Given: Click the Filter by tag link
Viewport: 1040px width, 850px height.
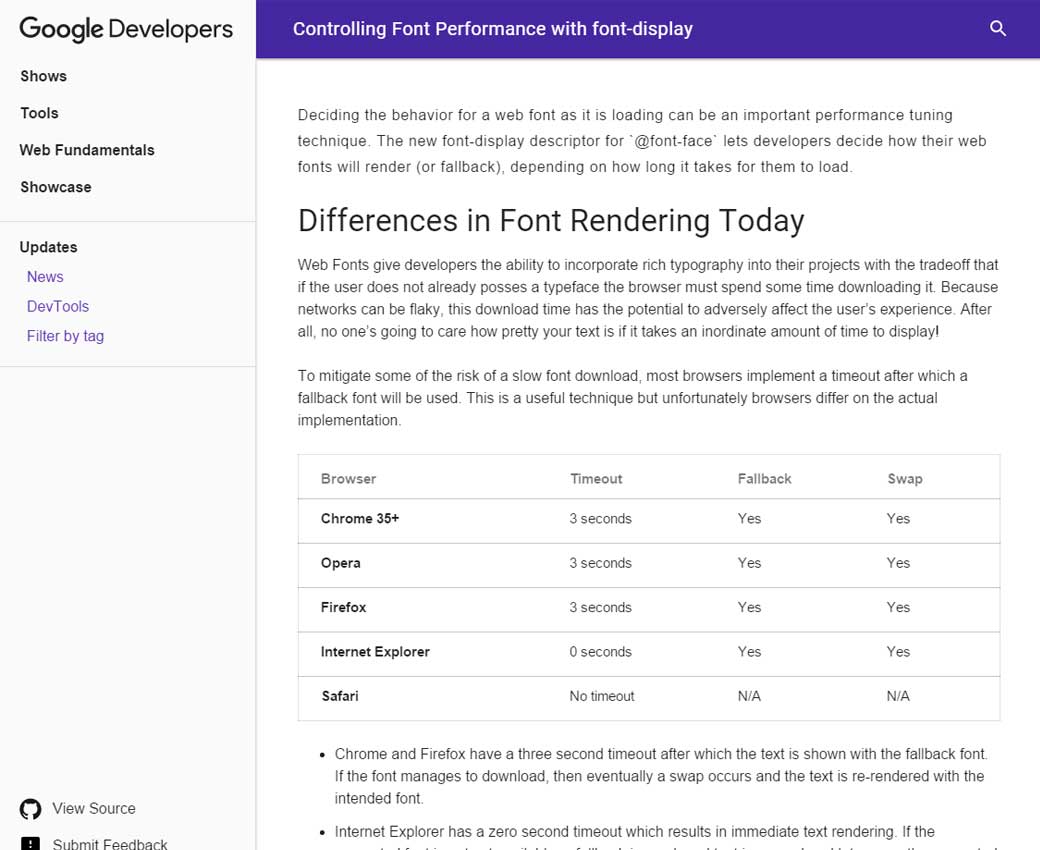Looking at the screenshot, I should click(65, 336).
